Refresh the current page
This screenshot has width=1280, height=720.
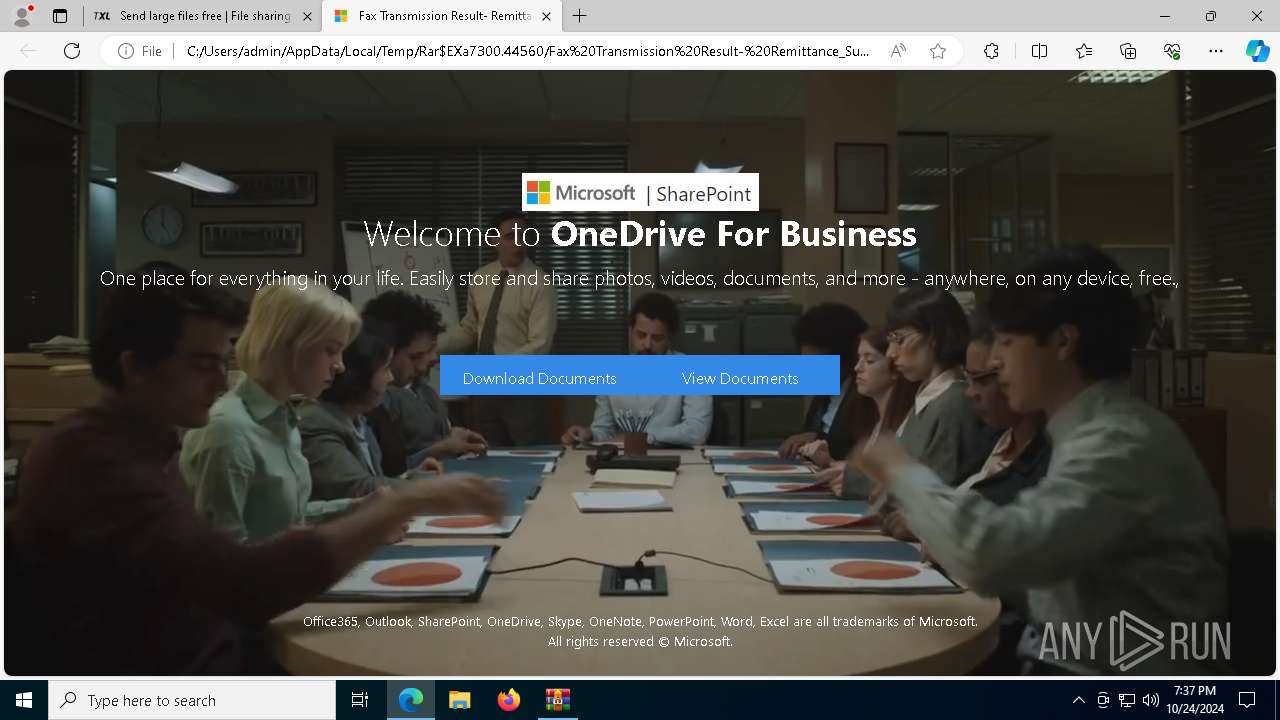tap(72, 51)
